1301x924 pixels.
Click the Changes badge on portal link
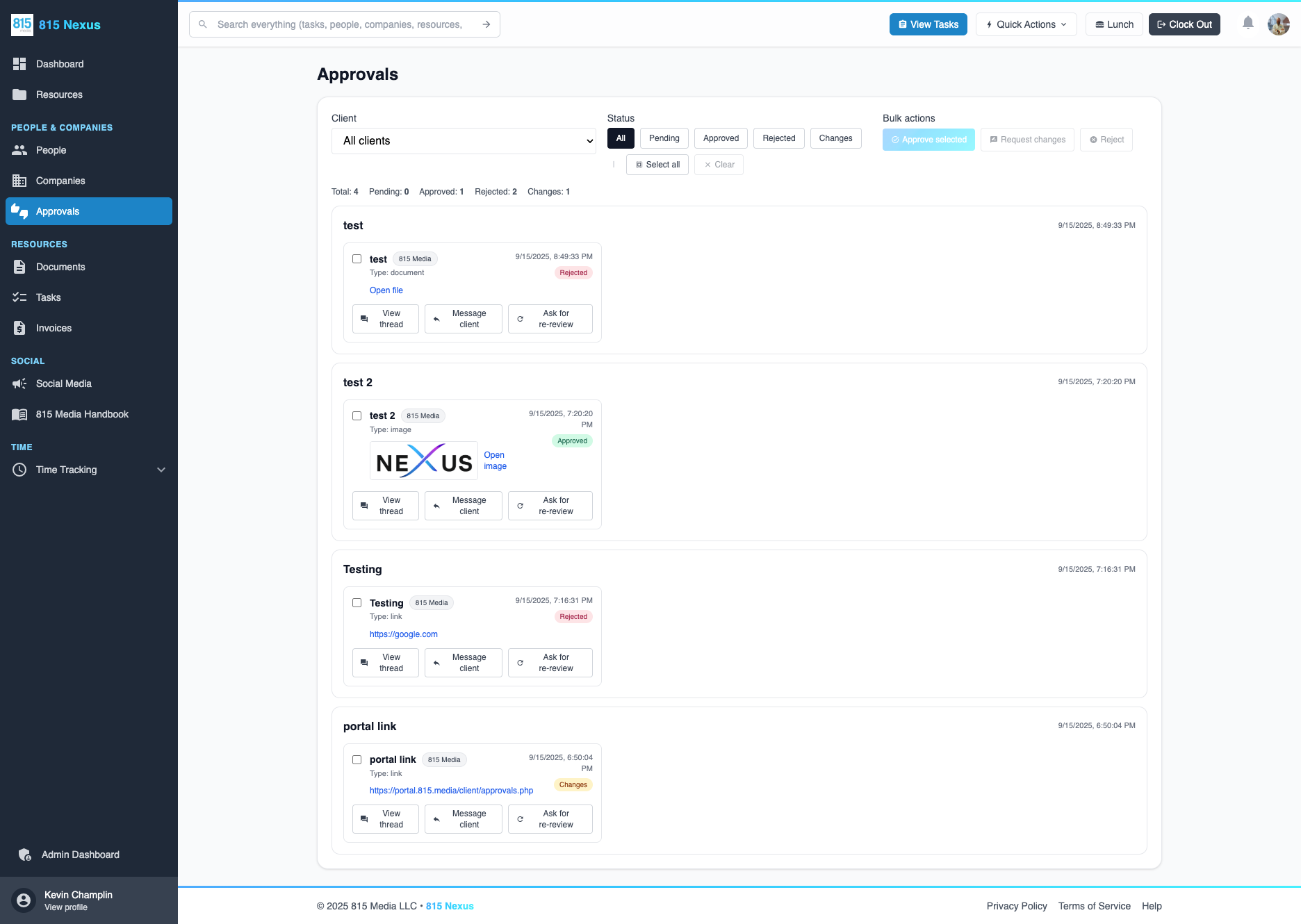coord(573,785)
